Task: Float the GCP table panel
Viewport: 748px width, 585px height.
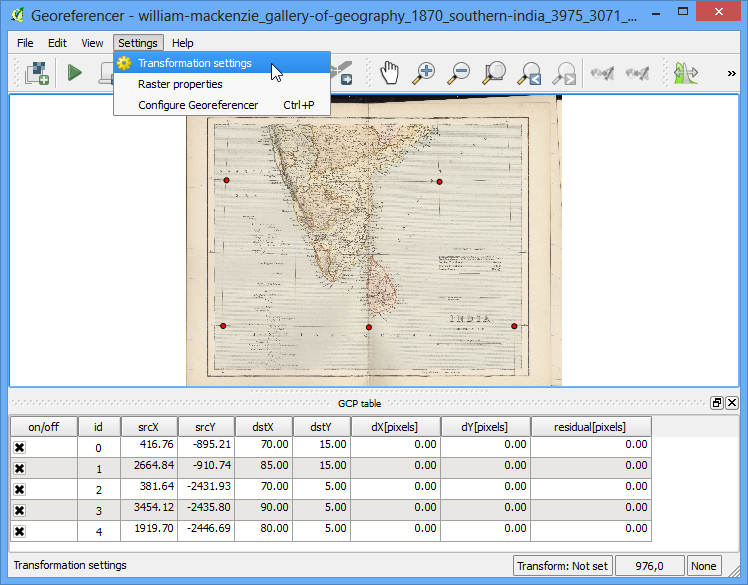Action: [717, 403]
